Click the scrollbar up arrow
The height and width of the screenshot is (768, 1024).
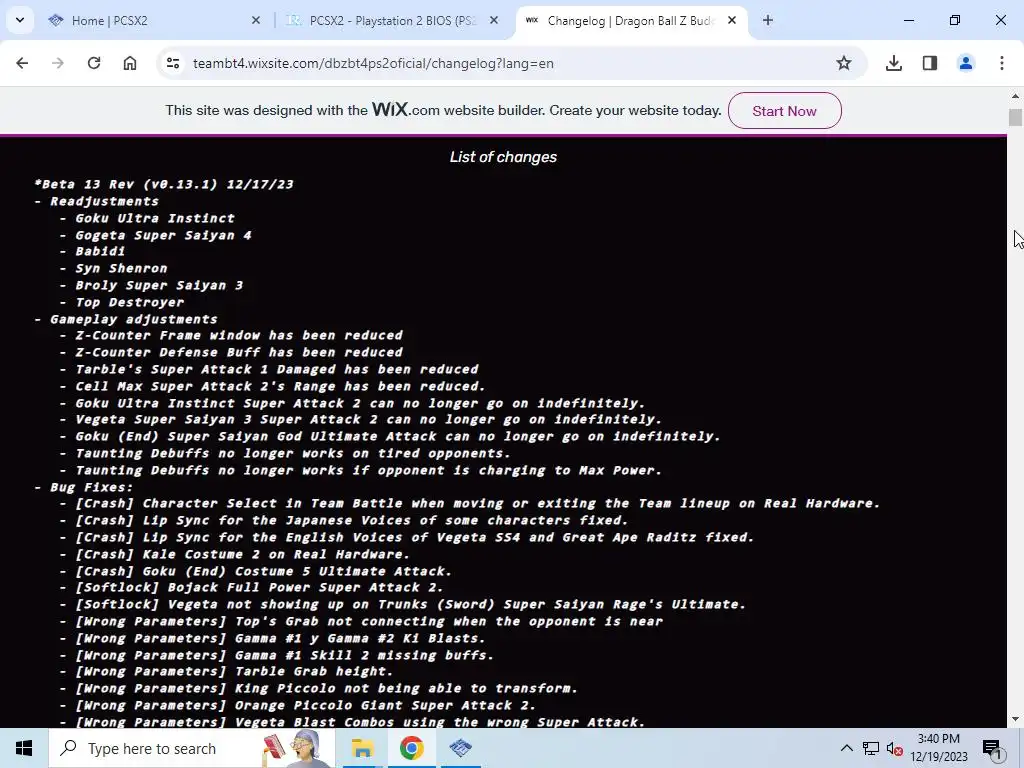pos(1015,96)
